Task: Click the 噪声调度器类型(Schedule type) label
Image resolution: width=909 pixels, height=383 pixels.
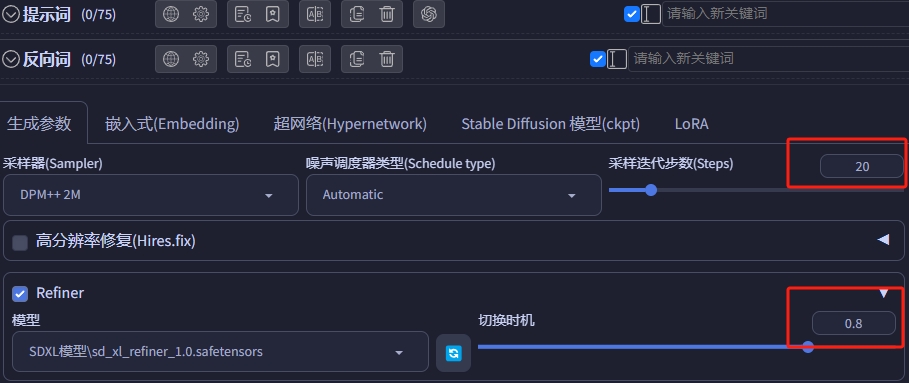Action: pyautogui.click(x=401, y=164)
